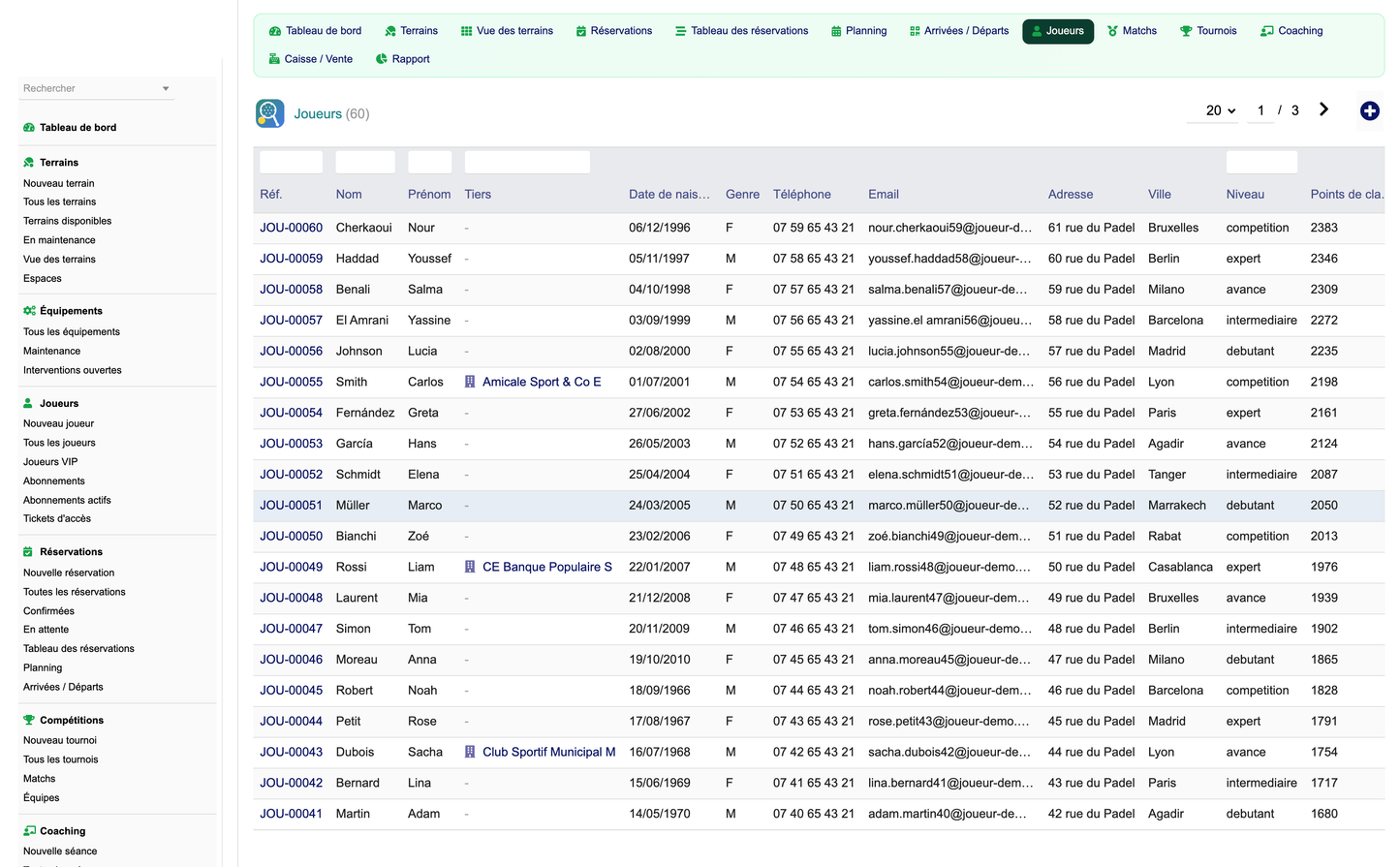Open Abonnements actifs in sidebar
This screenshot has height=867, width=1400.
click(x=67, y=501)
